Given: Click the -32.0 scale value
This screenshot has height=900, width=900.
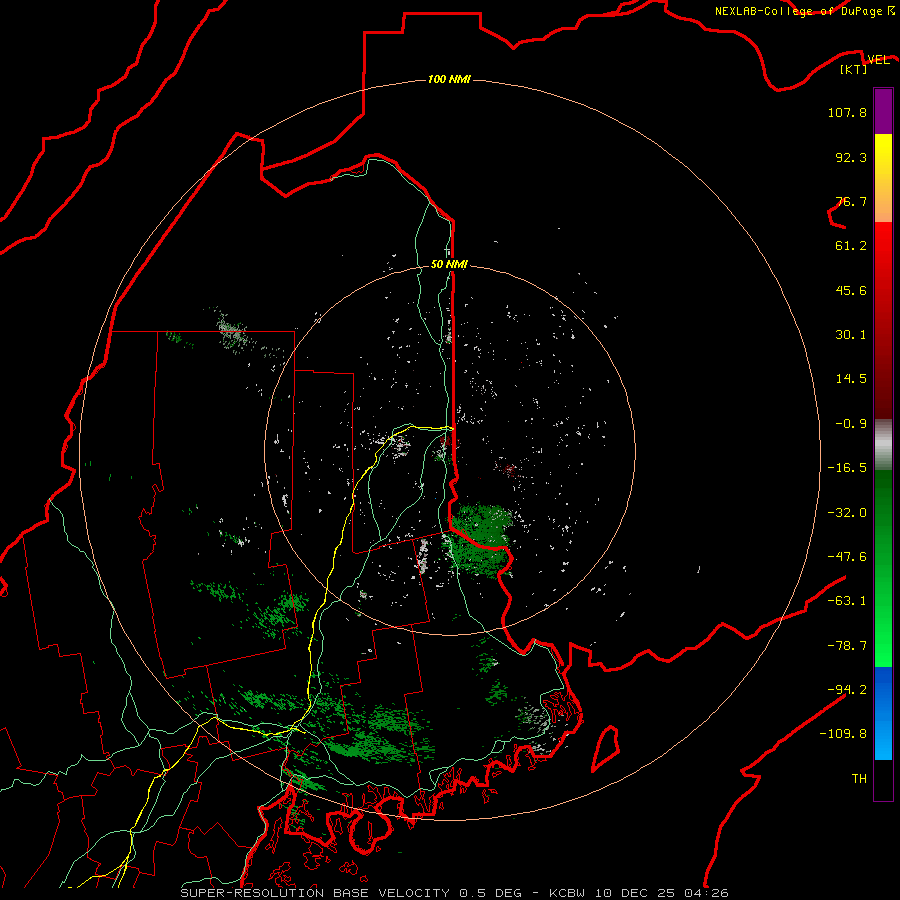Looking at the screenshot, I should coord(847,513).
